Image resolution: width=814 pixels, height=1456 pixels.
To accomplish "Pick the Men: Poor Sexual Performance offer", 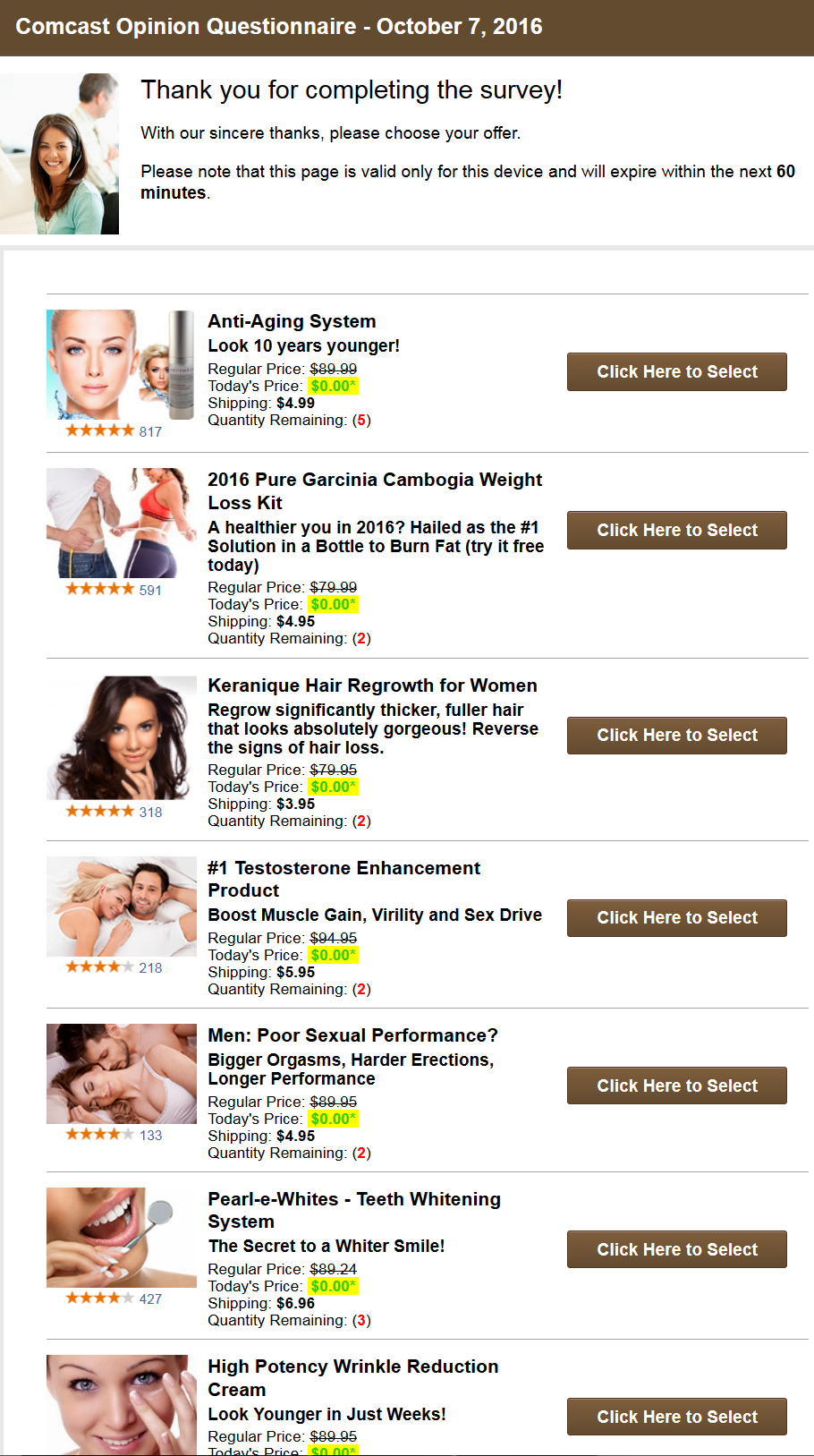I will coord(677,1086).
